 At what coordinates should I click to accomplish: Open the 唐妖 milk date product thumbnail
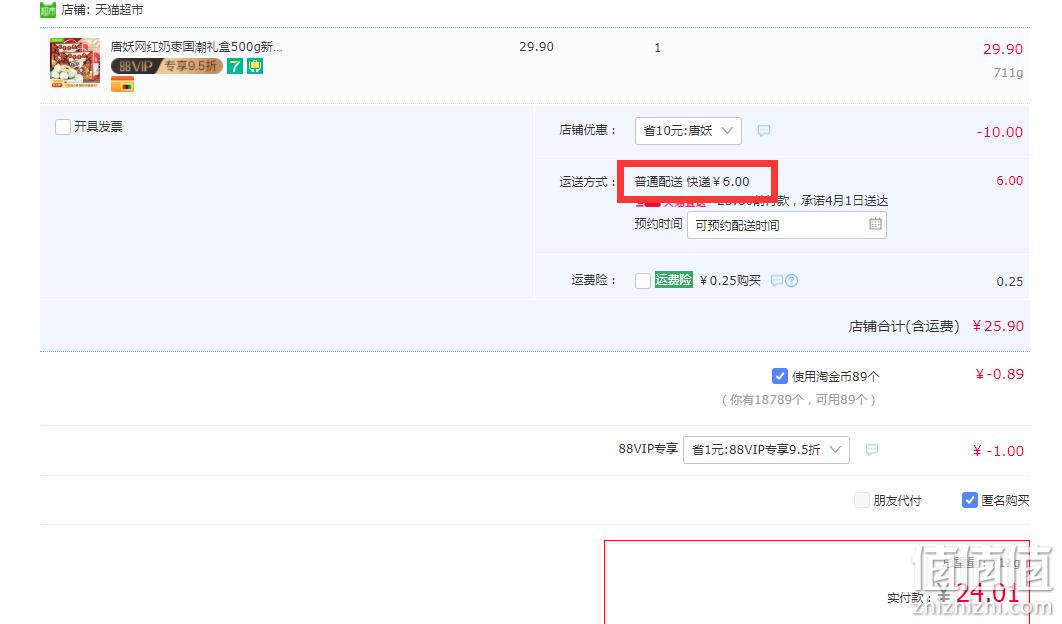coord(75,63)
